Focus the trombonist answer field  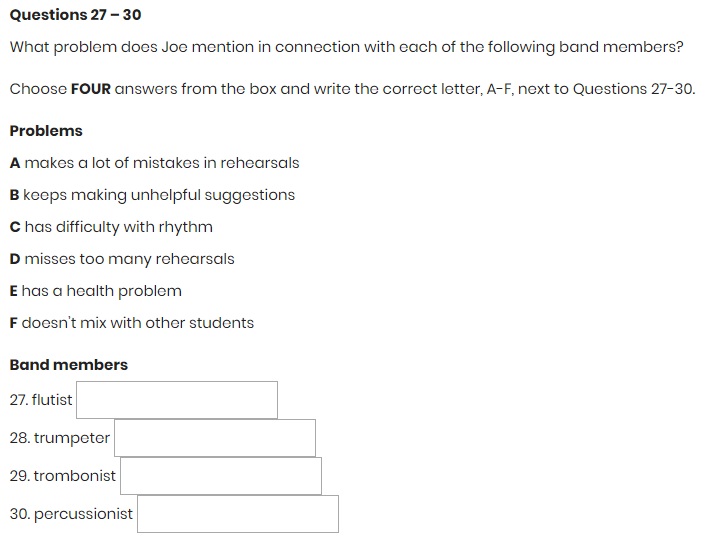pos(221,476)
